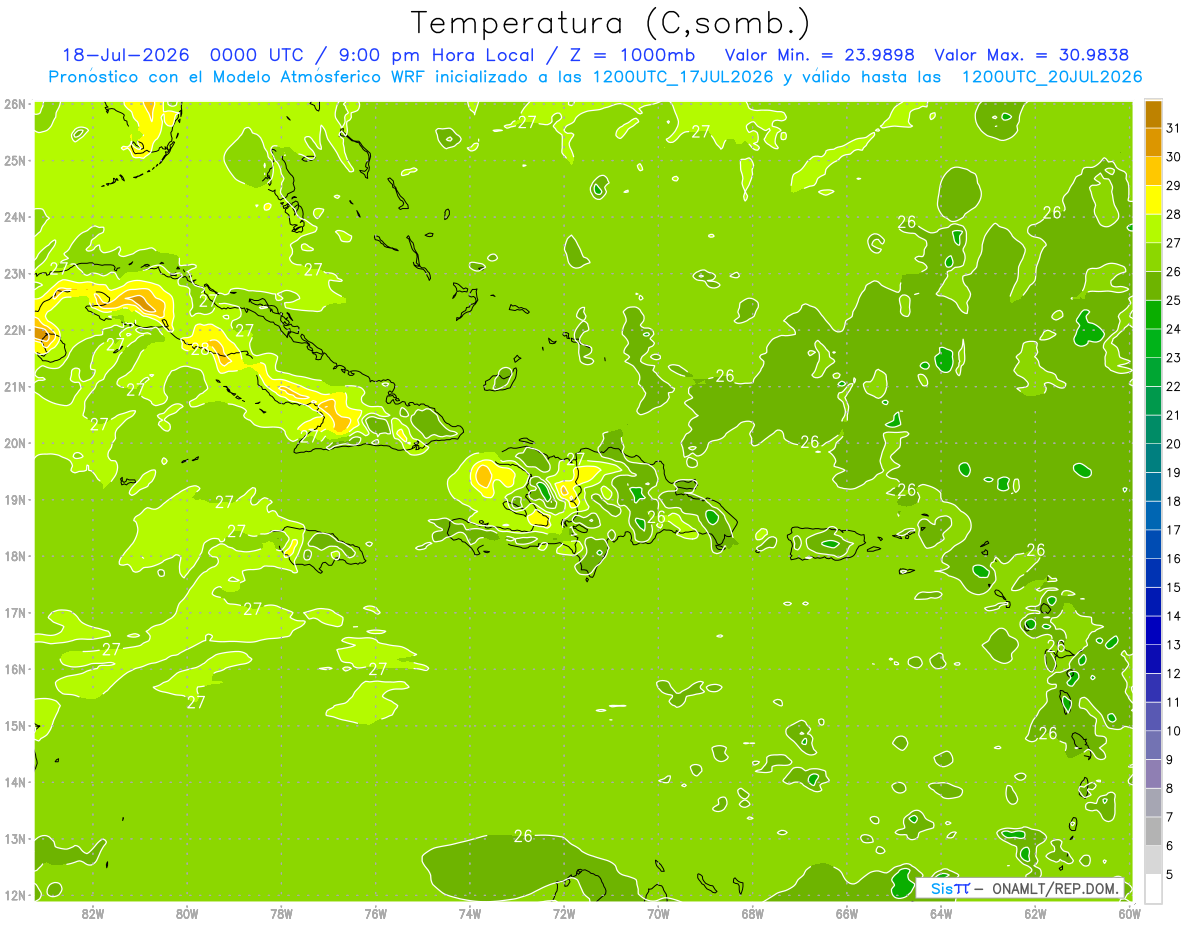Click the "0000 UTC" time label
The height and width of the screenshot is (927, 1200).
(x=259, y=55)
